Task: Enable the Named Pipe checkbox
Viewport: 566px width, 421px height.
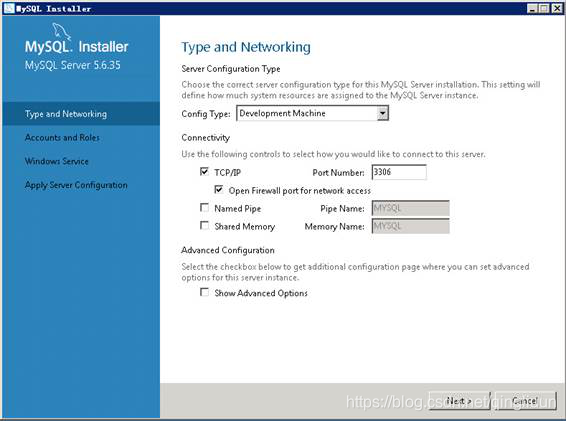Action: point(204,208)
